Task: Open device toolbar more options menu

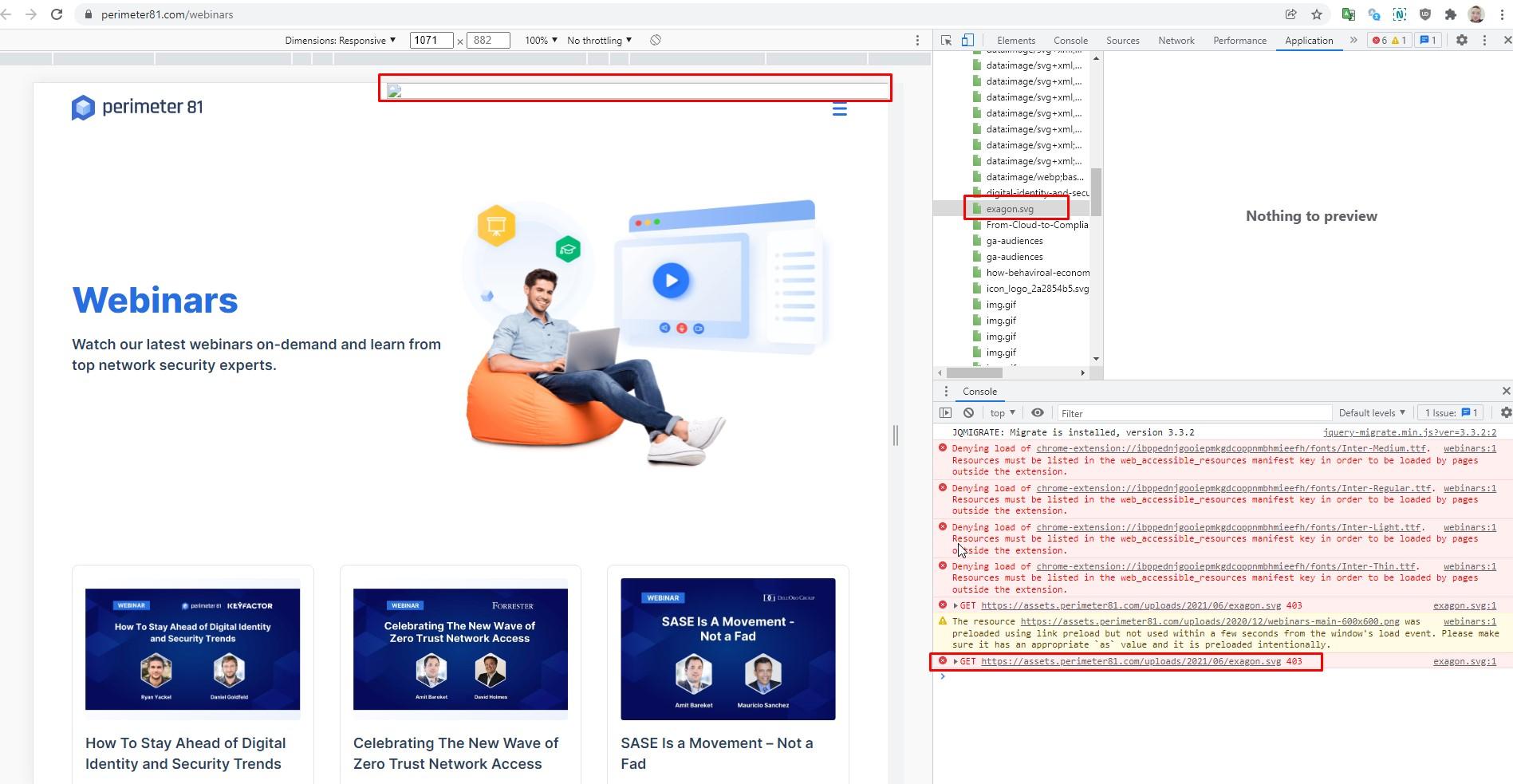Action: click(x=917, y=40)
